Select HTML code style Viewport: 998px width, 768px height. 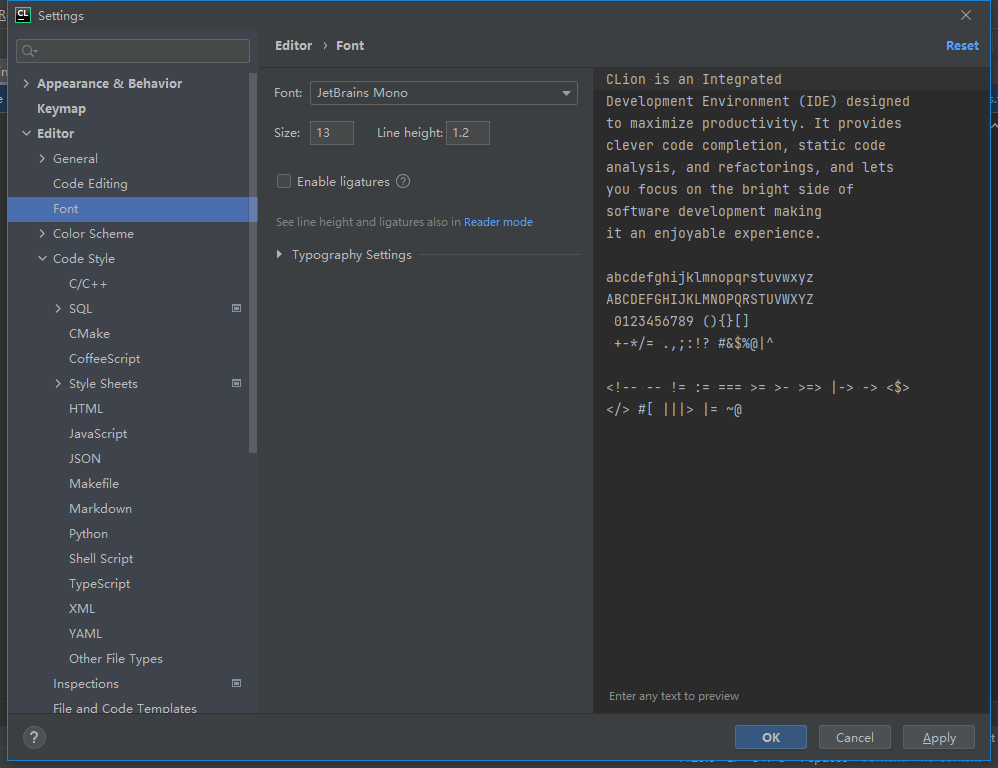(x=86, y=408)
